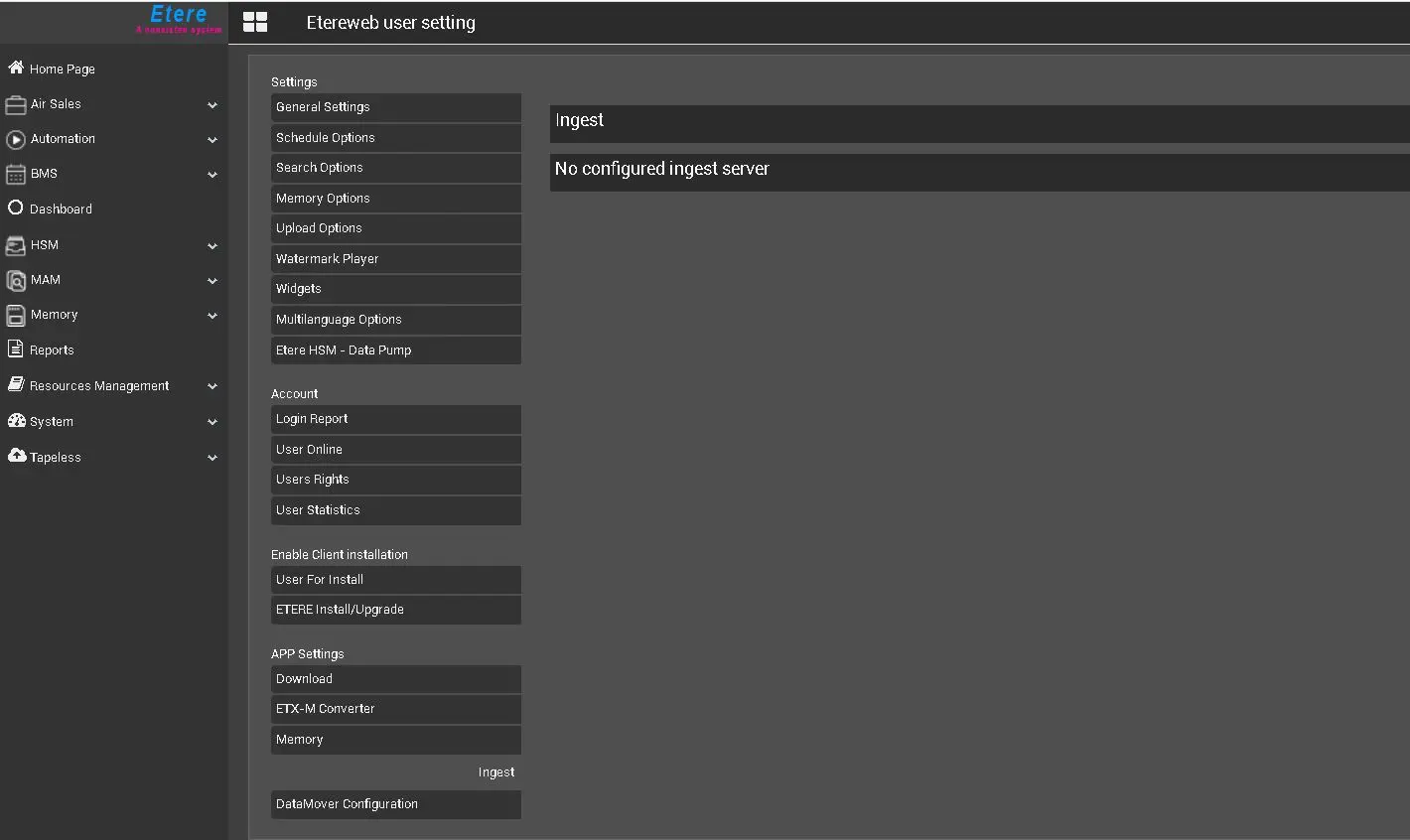Image resolution: width=1410 pixels, height=840 pixels.
Task: Click the Tapeless cloud upload icon
Action: tap(16, 456)
